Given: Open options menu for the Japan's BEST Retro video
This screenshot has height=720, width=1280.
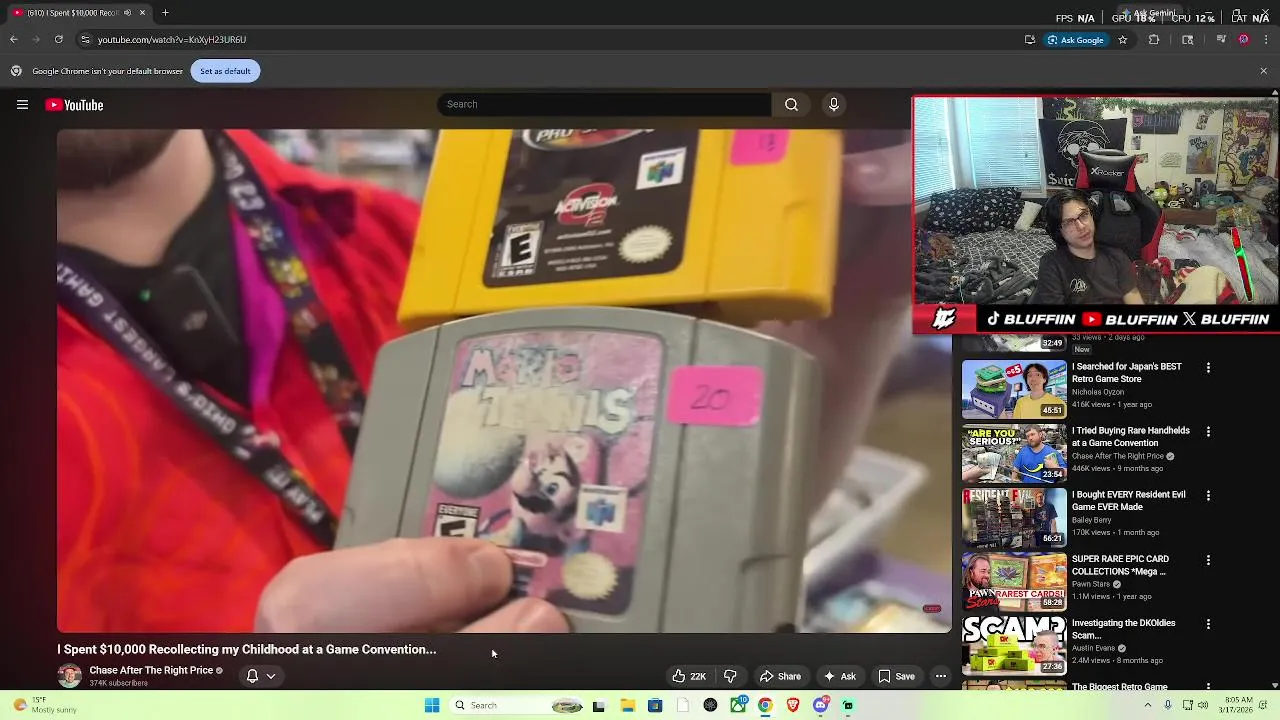Looking at the screenshot, I should 1208,368.
